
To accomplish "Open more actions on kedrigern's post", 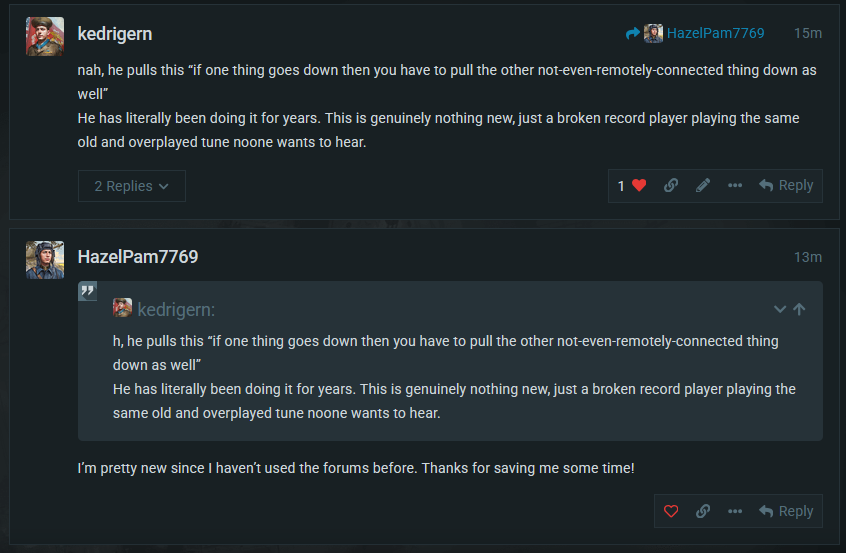I will pyautogui.click(x=735, y=186).
